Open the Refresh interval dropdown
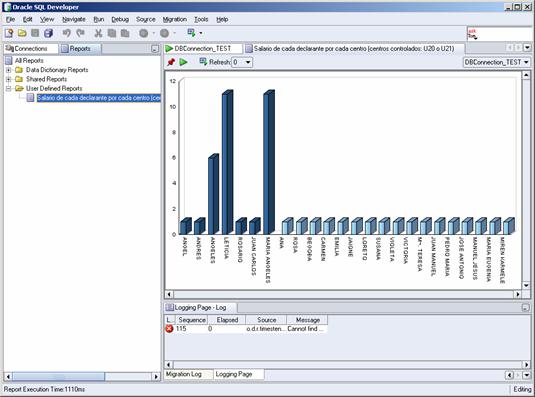 pyautogui.click(x=242, y=62)
